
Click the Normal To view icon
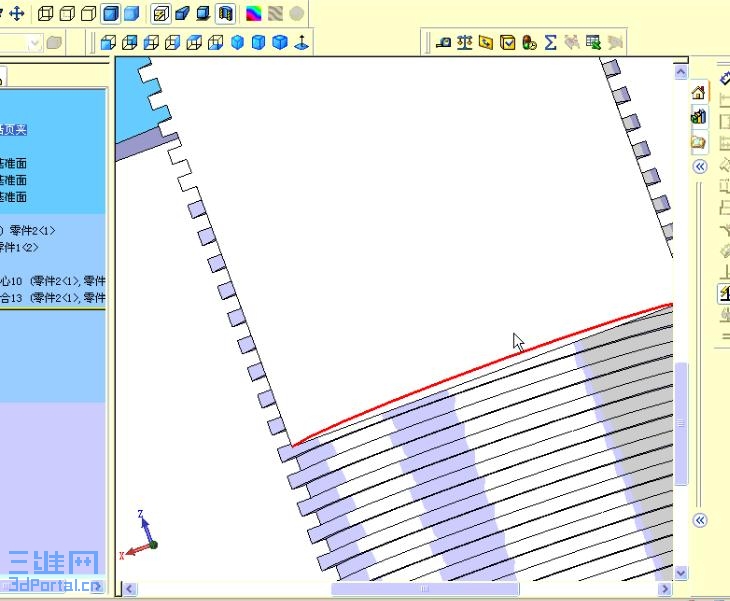[x=302, y=43]
